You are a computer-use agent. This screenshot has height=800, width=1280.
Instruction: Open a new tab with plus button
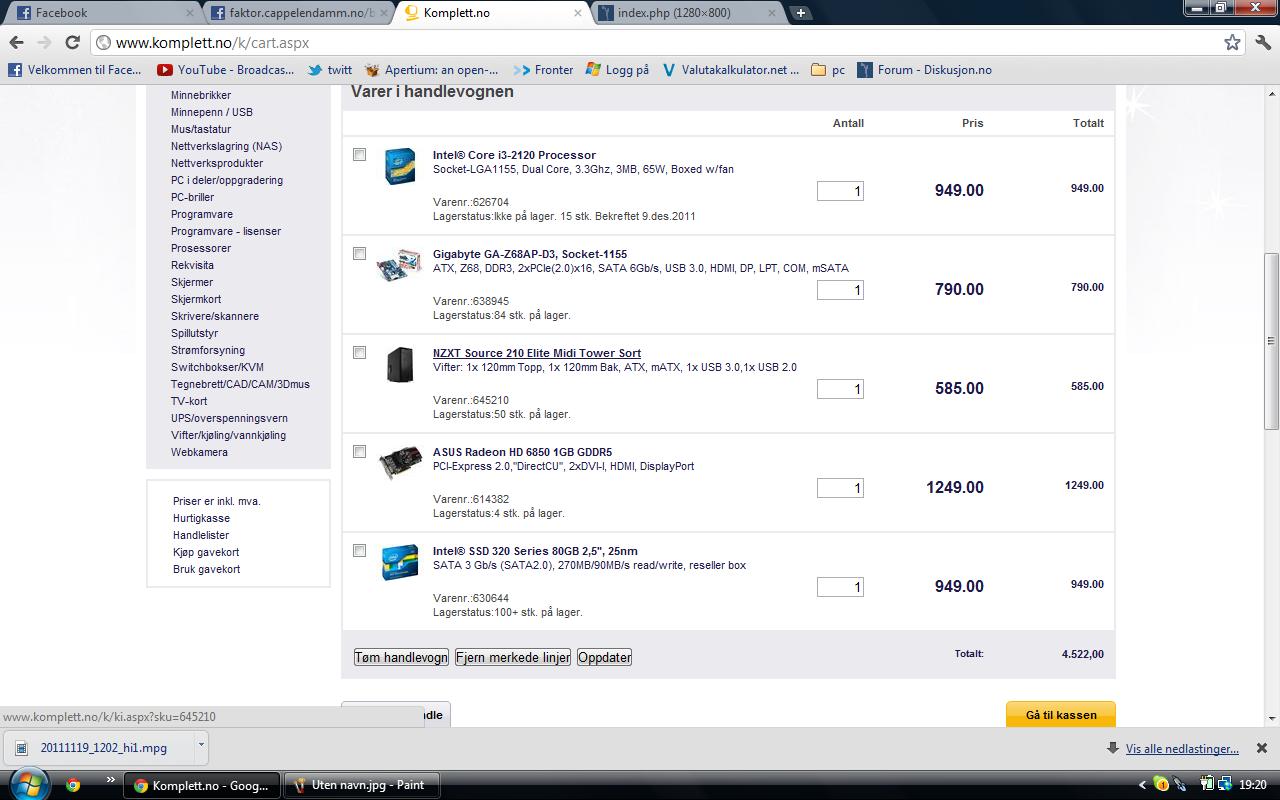(800, 13)
